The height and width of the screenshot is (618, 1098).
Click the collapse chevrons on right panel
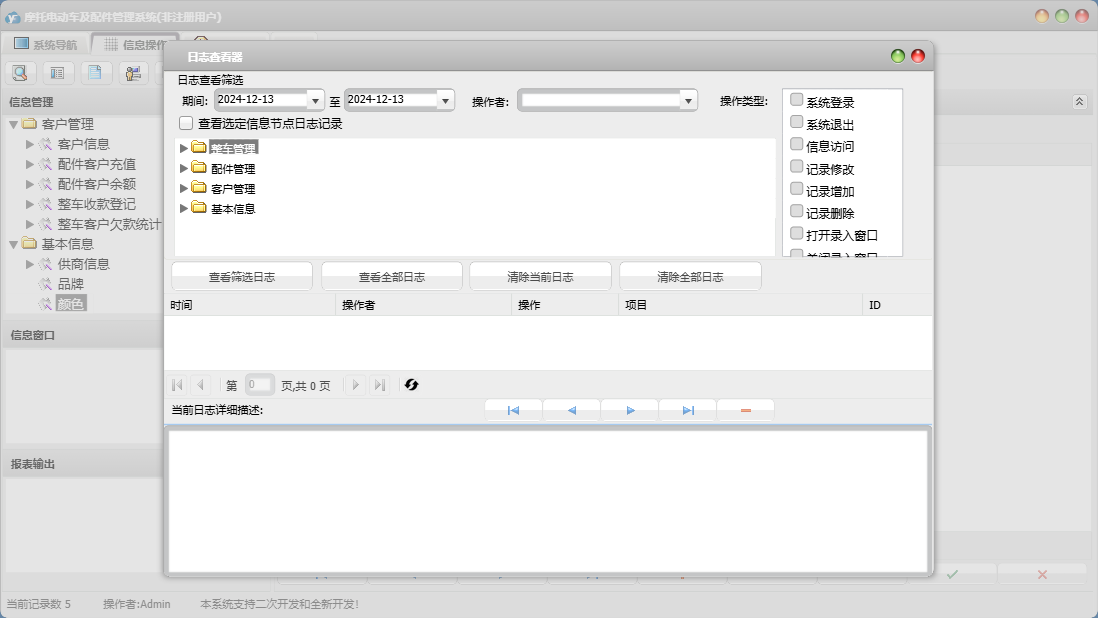click(1079, 102)
